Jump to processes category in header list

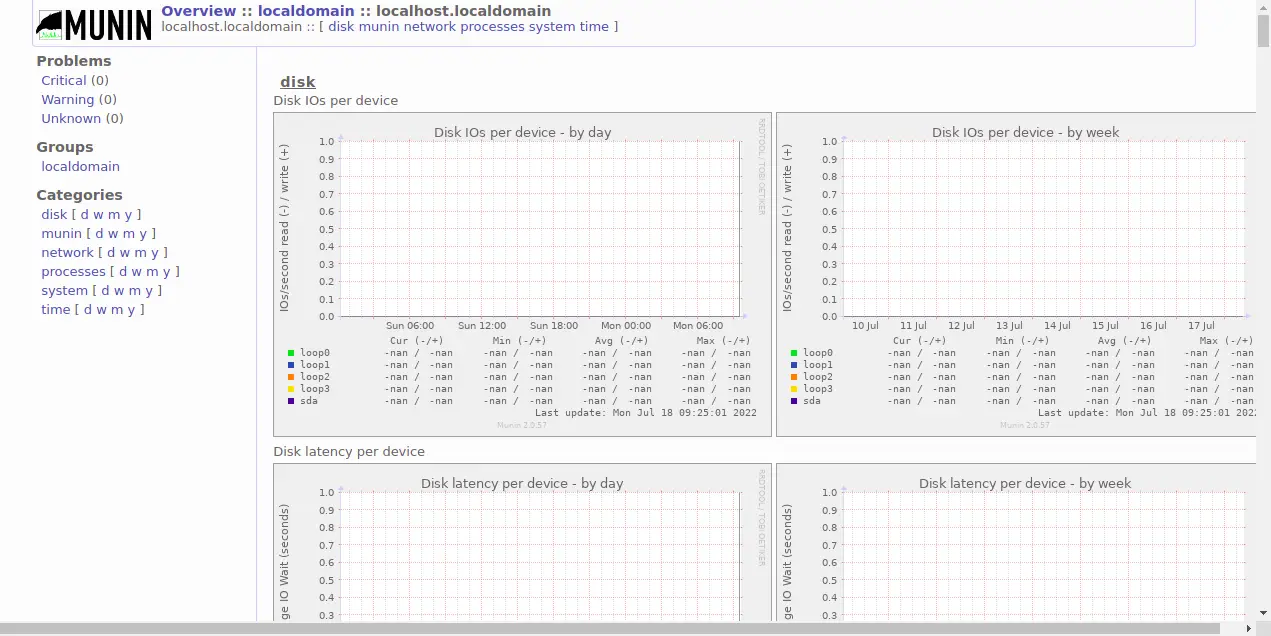[492, 27]
